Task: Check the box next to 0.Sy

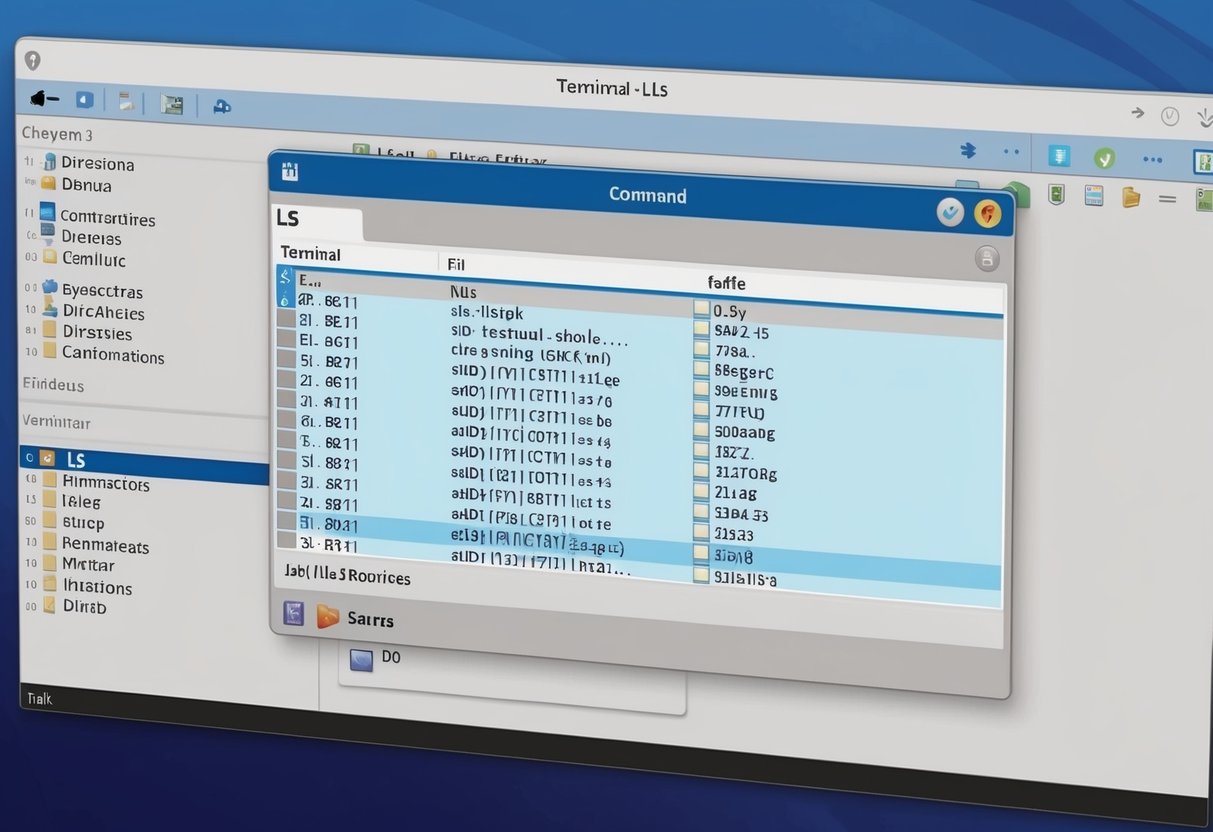Action: pyautogui.click(x=702, y=310)
